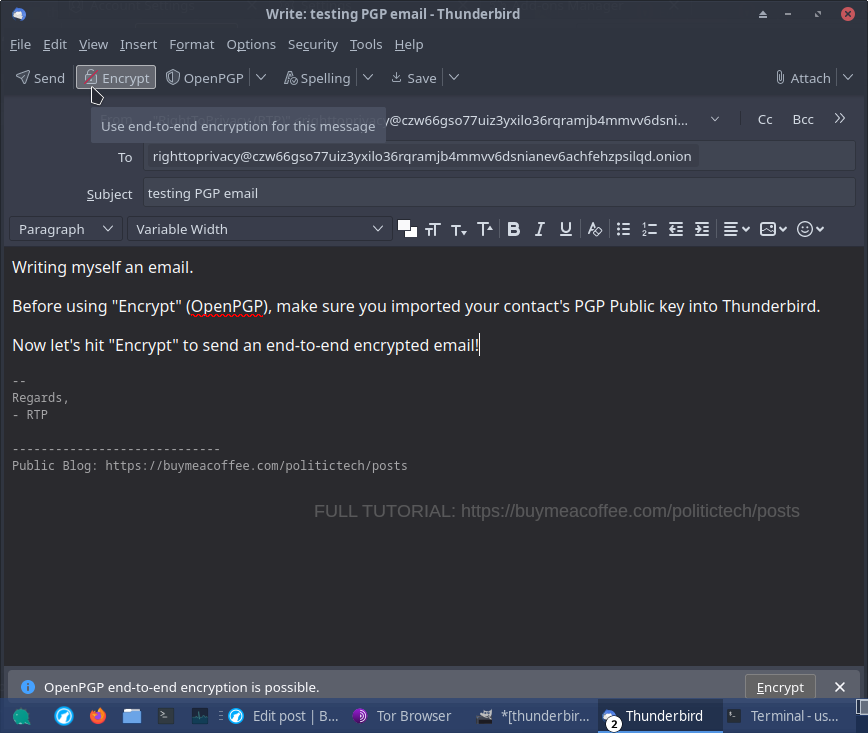This screenshot has width=868, height=733.
Task: Add a Cc address field
Action: coord(765,120)
